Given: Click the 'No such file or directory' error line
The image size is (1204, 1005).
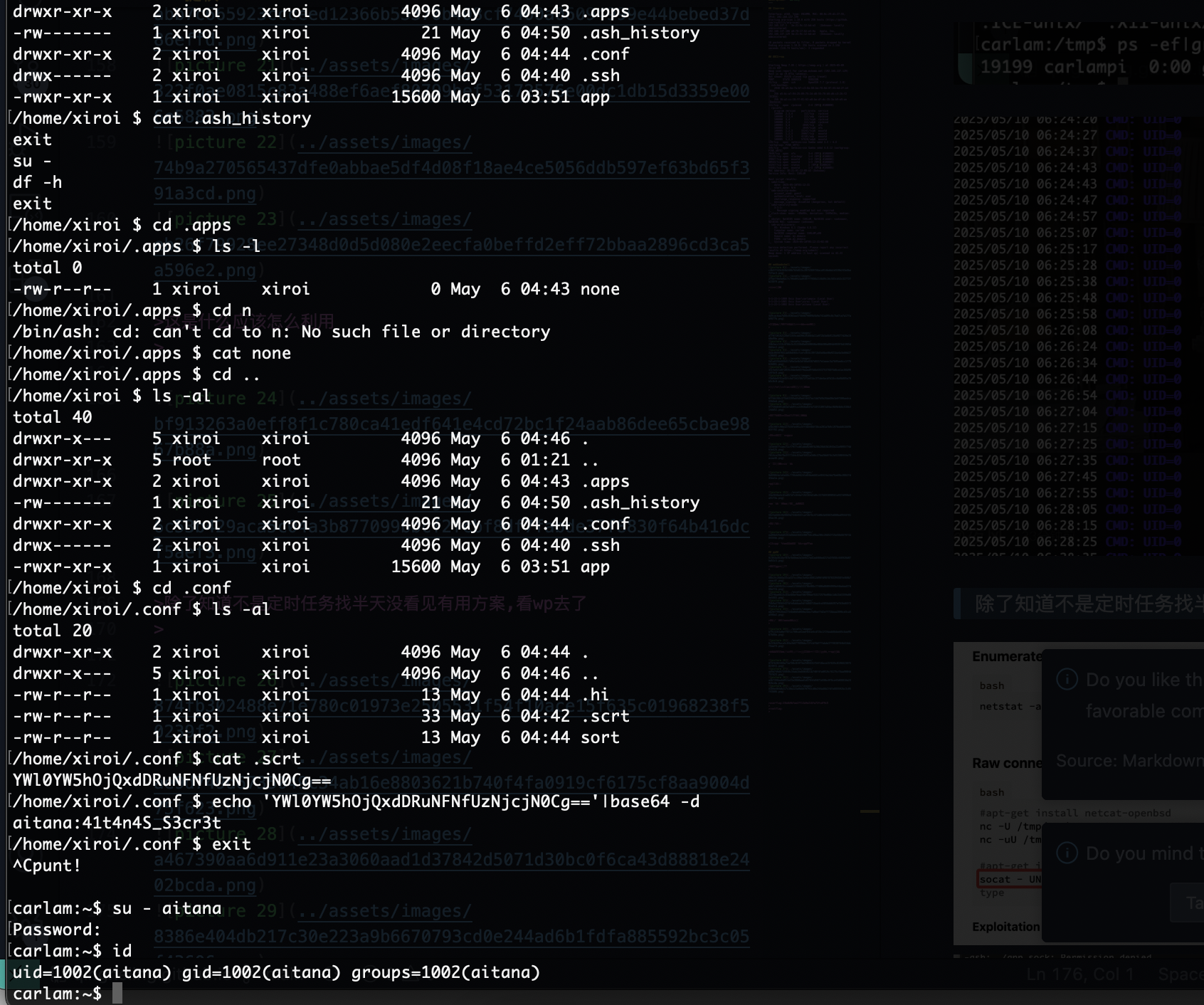Looking at the screenshot, I should pos(282,332).
